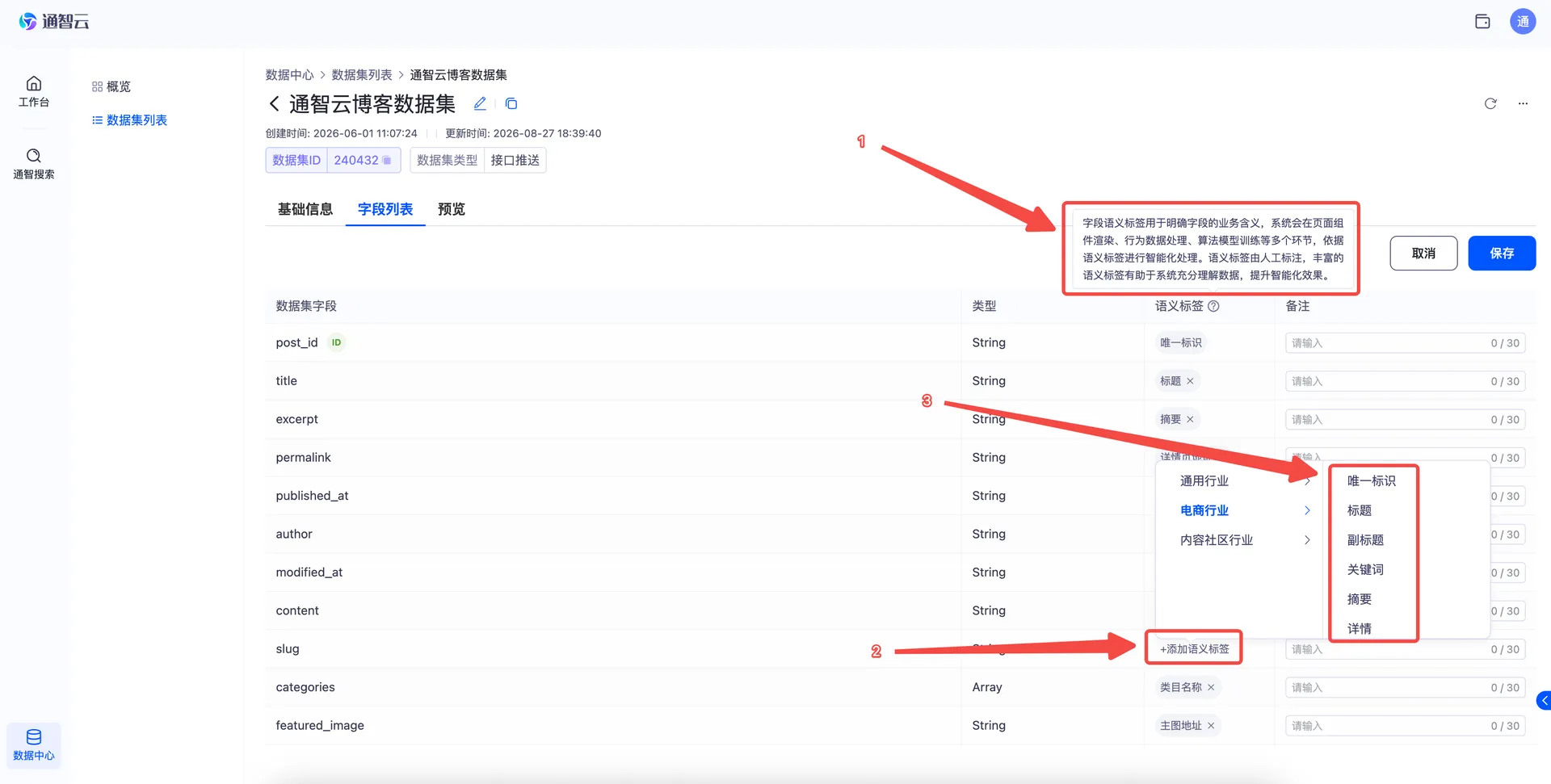Click the 取消 button
Screen dimensions: 1551x784
1423,254
